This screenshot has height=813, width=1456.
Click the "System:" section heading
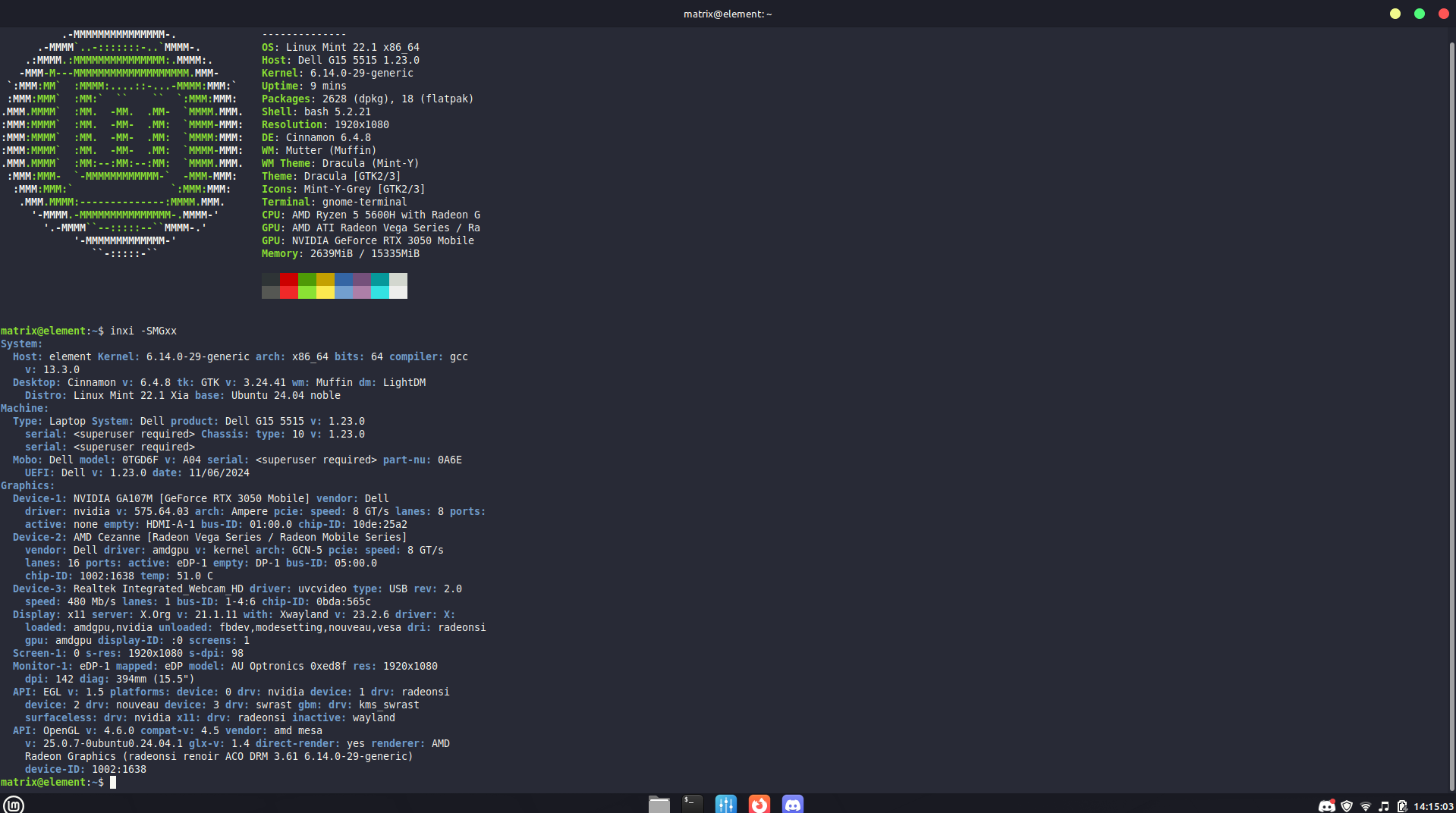coord(22,344)
